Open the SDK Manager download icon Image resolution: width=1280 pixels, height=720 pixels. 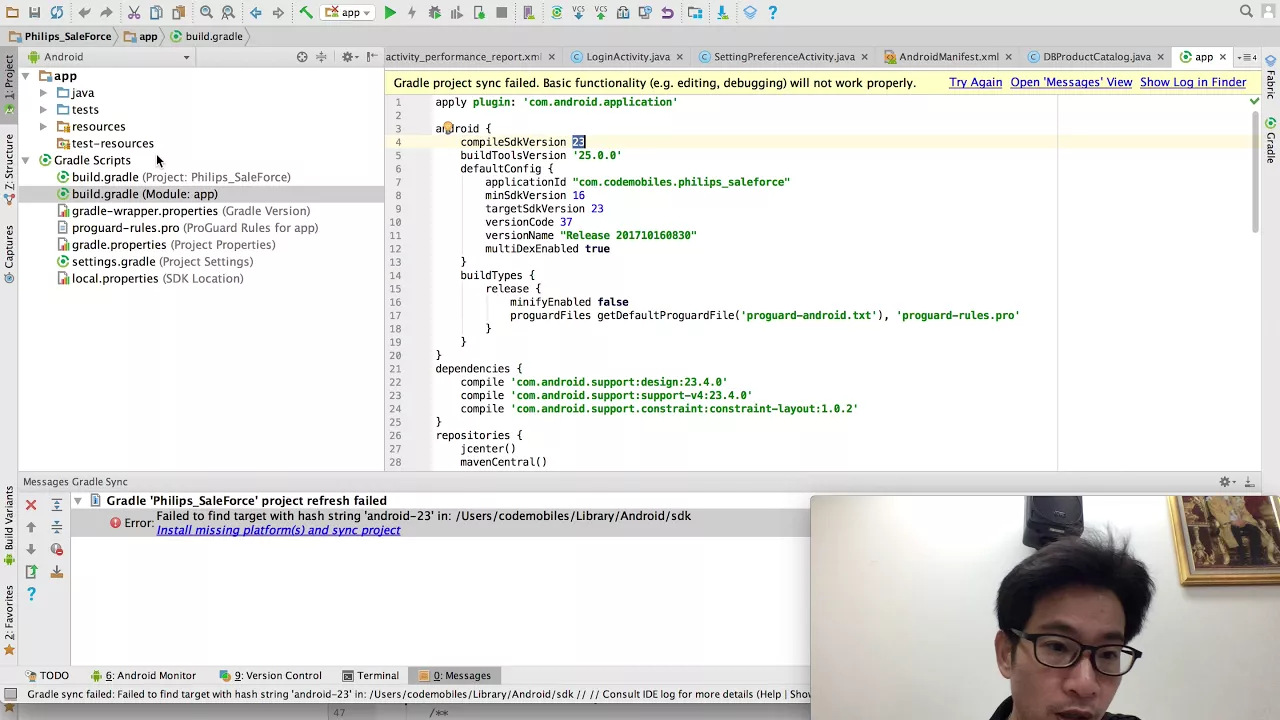(x=722, y=13)
